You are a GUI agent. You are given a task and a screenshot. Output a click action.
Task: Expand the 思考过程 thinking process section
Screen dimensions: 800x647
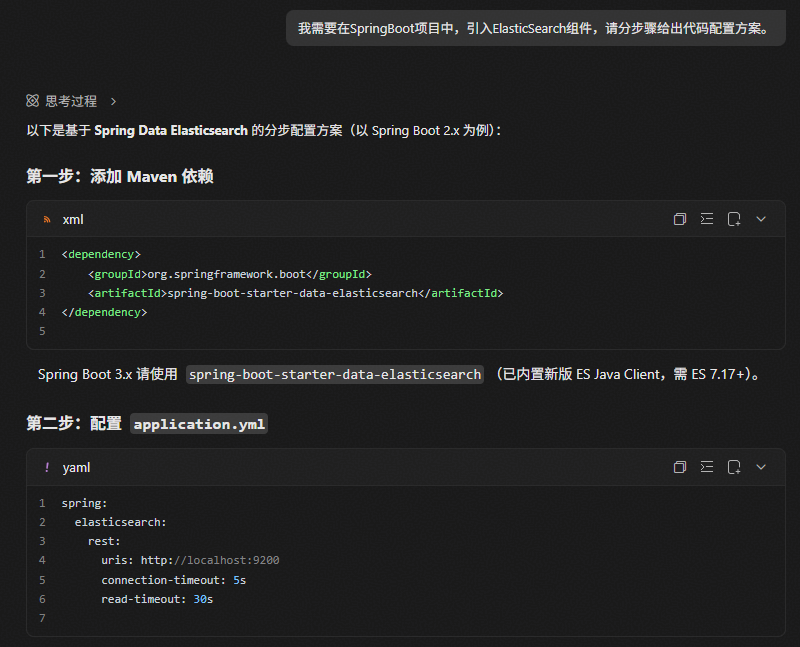tap(113, 102)
